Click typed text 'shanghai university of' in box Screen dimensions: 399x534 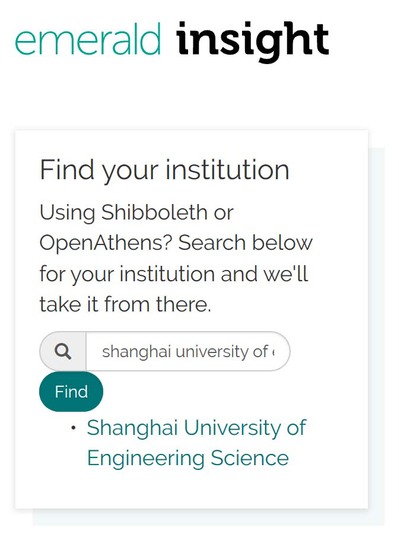click(185, 352)
